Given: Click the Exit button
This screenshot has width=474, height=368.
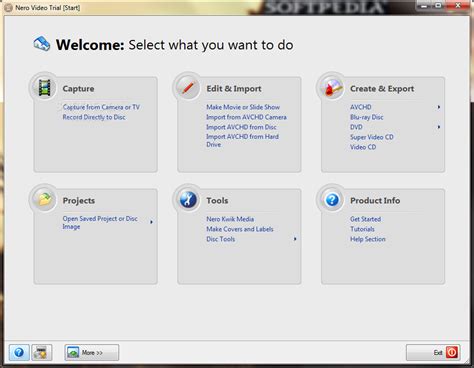Looking at the screenshot, I should tap(433, 352).
